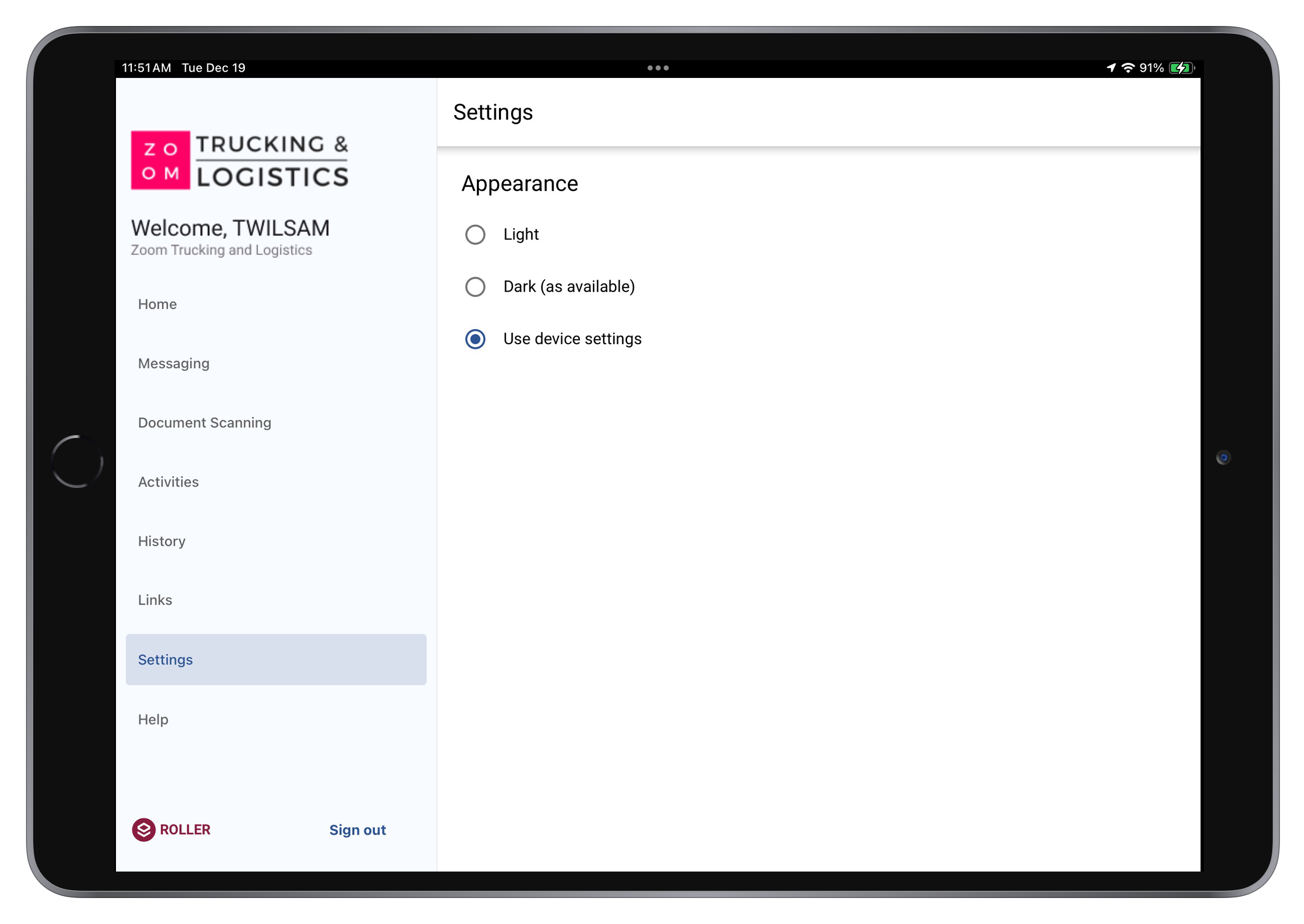
Task: Click the highlighted Settings menu item
Action: pos(275,659)
